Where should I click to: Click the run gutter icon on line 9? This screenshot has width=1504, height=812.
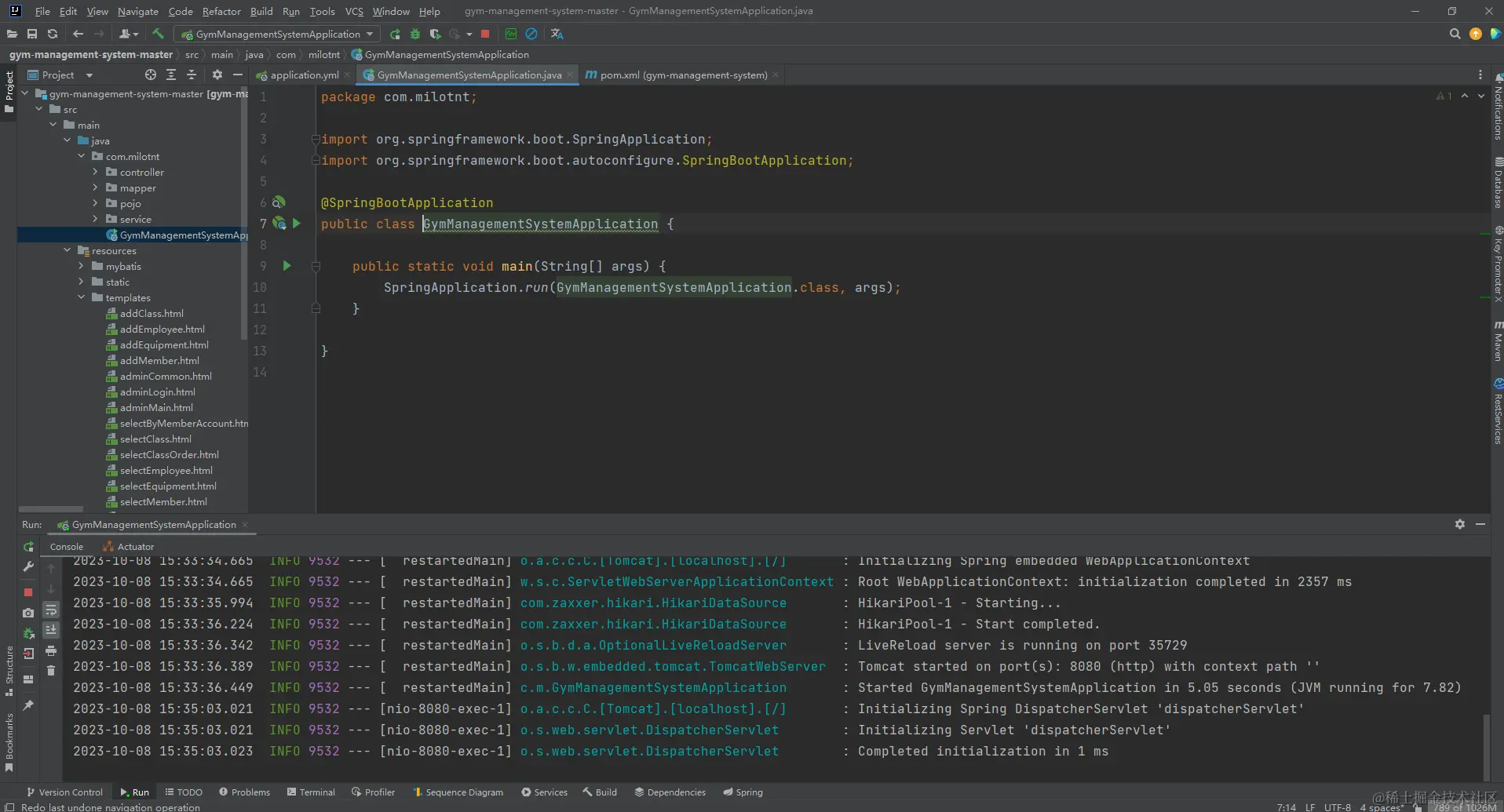[x=287, y=266]
